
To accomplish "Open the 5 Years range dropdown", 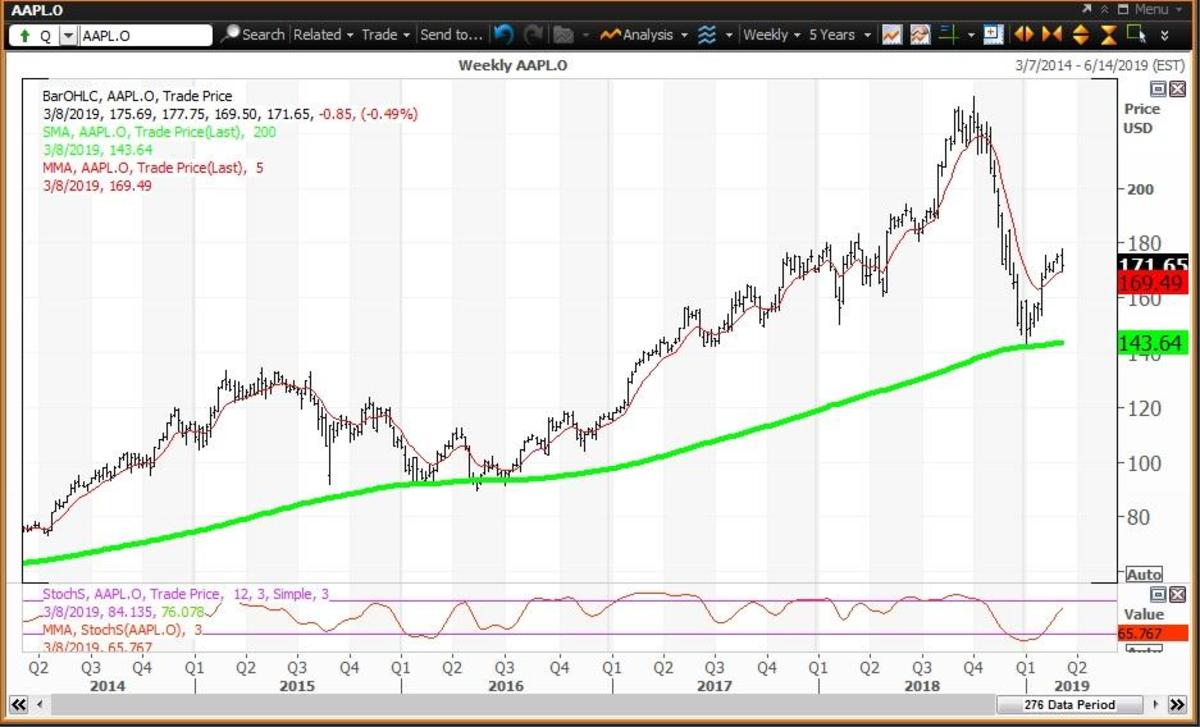I will click(839, 35).
